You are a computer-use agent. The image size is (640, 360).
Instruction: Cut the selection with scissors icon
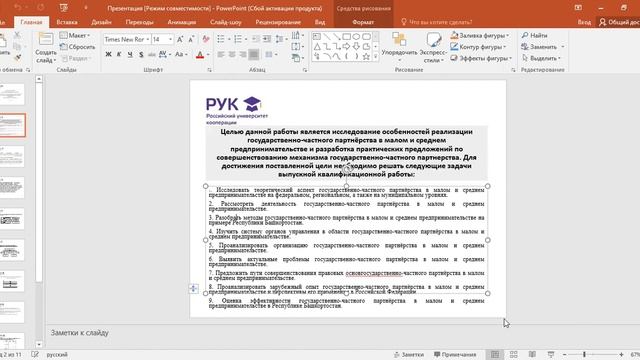[x=17, y=35]
